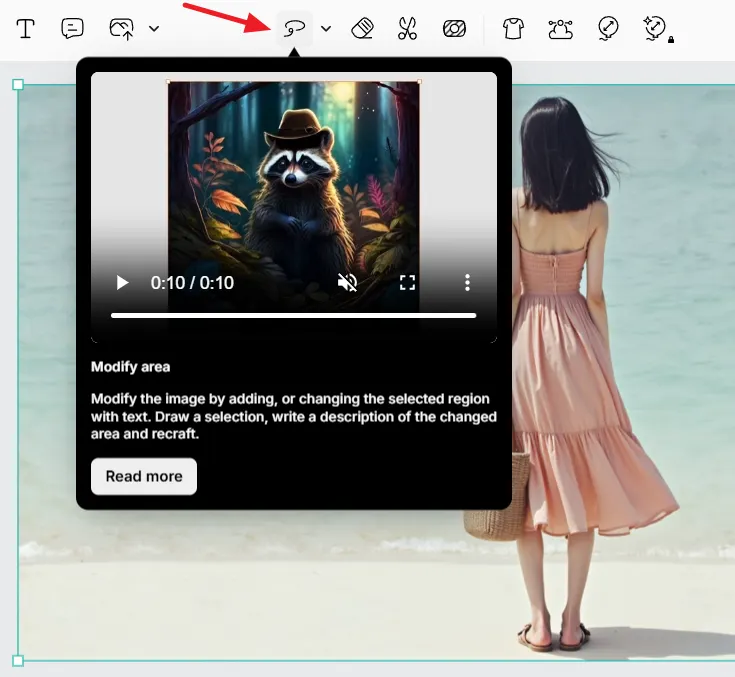Click the video progress bar
735x677 pixels.
(x=293, y=315)
